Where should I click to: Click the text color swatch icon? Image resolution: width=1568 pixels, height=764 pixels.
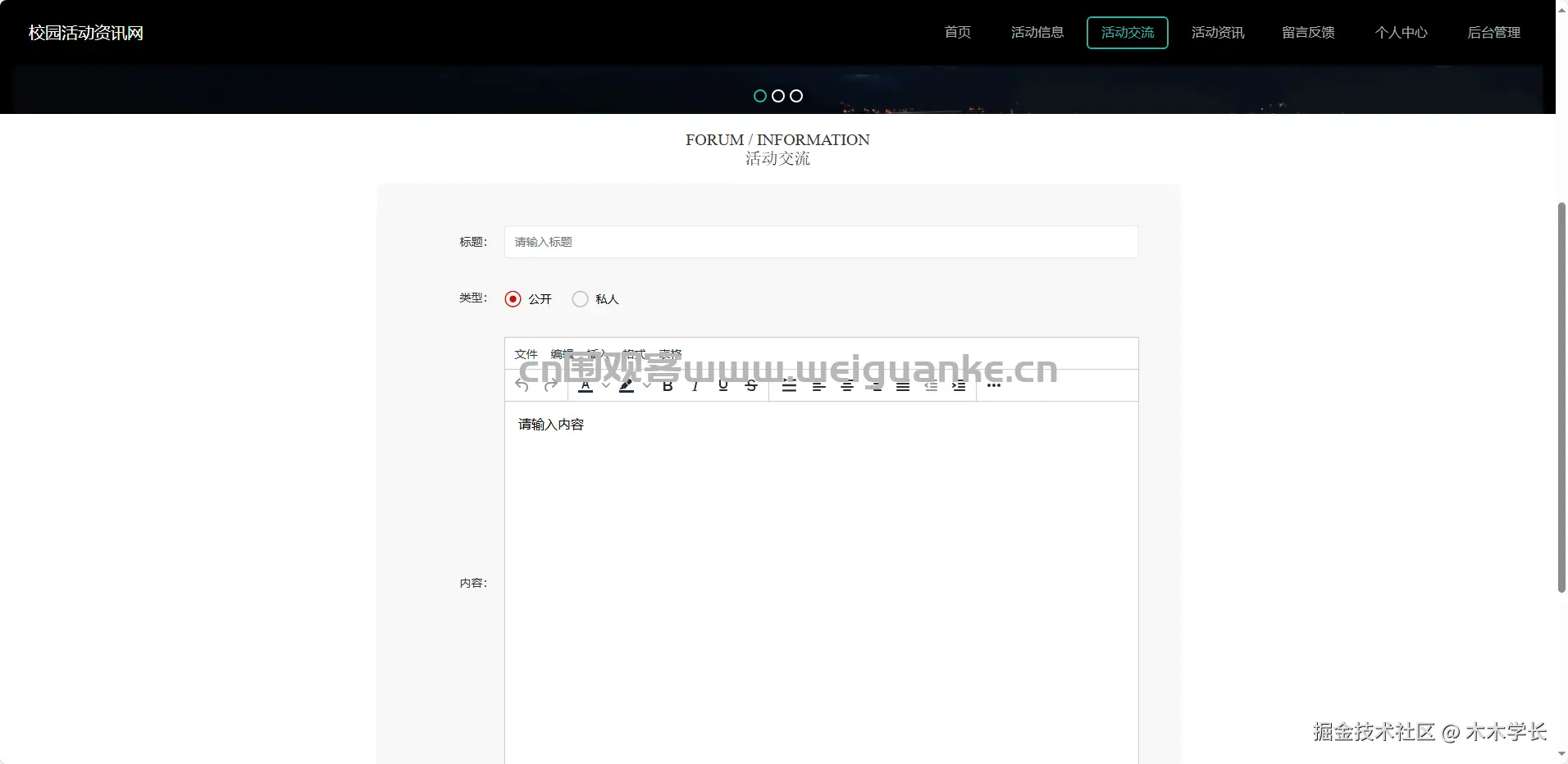(585, 385)
